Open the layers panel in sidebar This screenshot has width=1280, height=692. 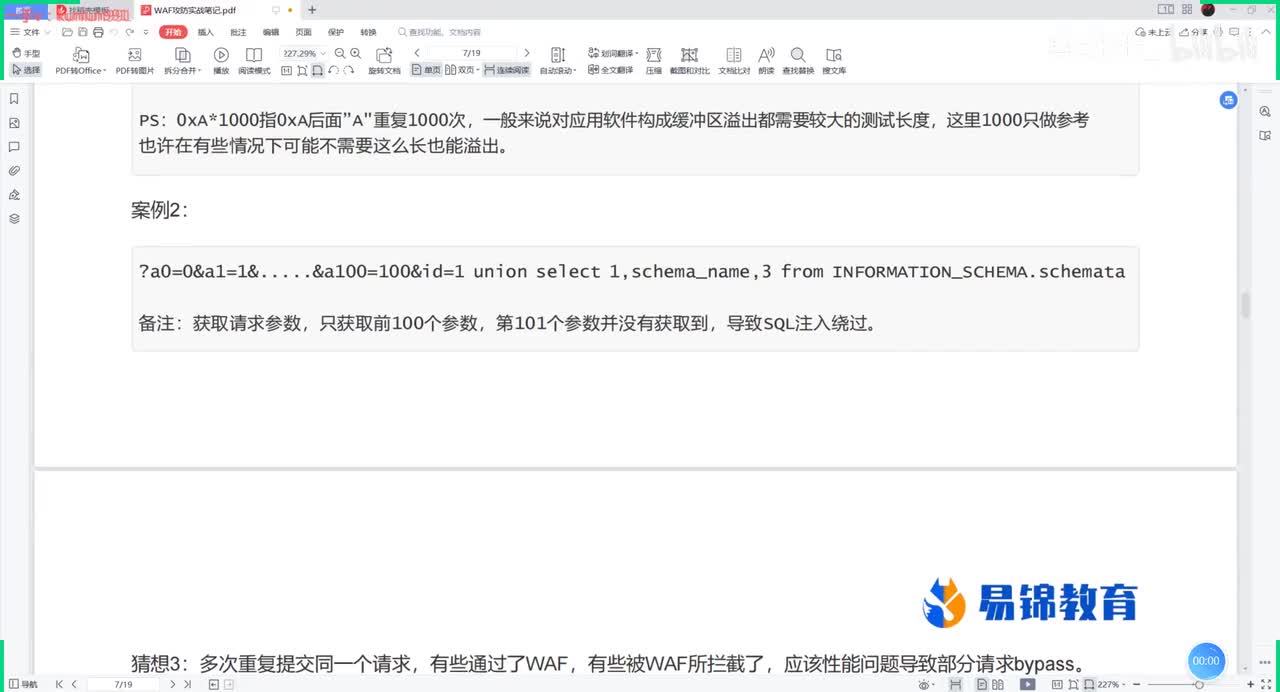(x=14, y=218)
